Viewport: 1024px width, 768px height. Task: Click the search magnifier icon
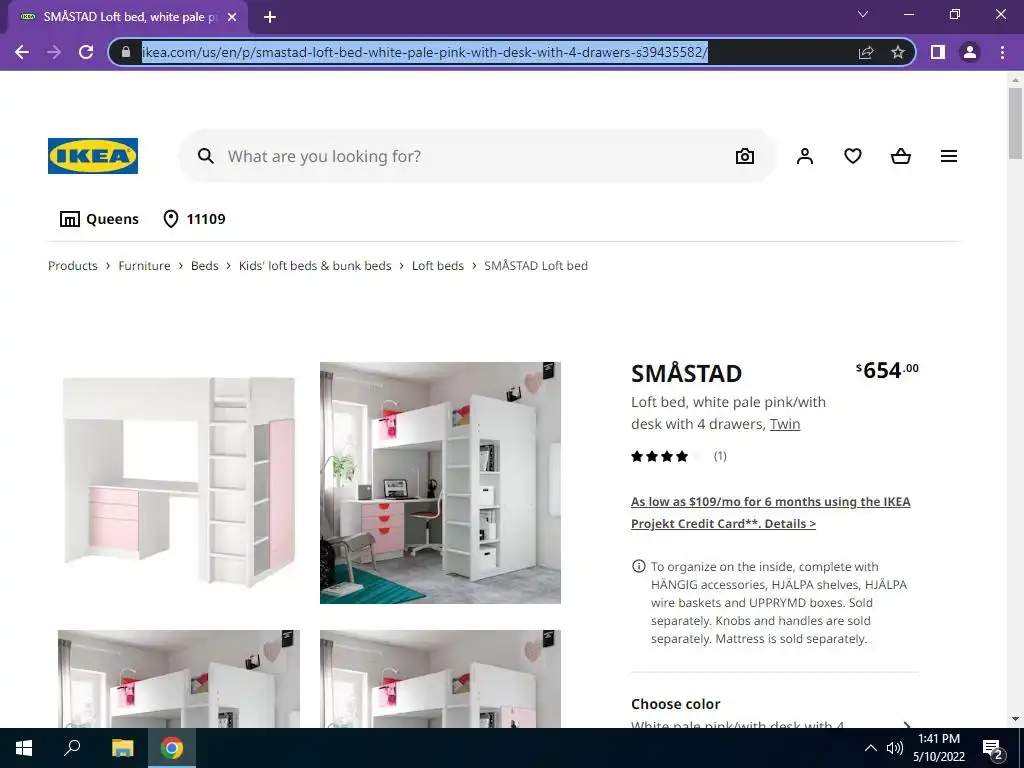pyautogui.click(x=206, y=156)
